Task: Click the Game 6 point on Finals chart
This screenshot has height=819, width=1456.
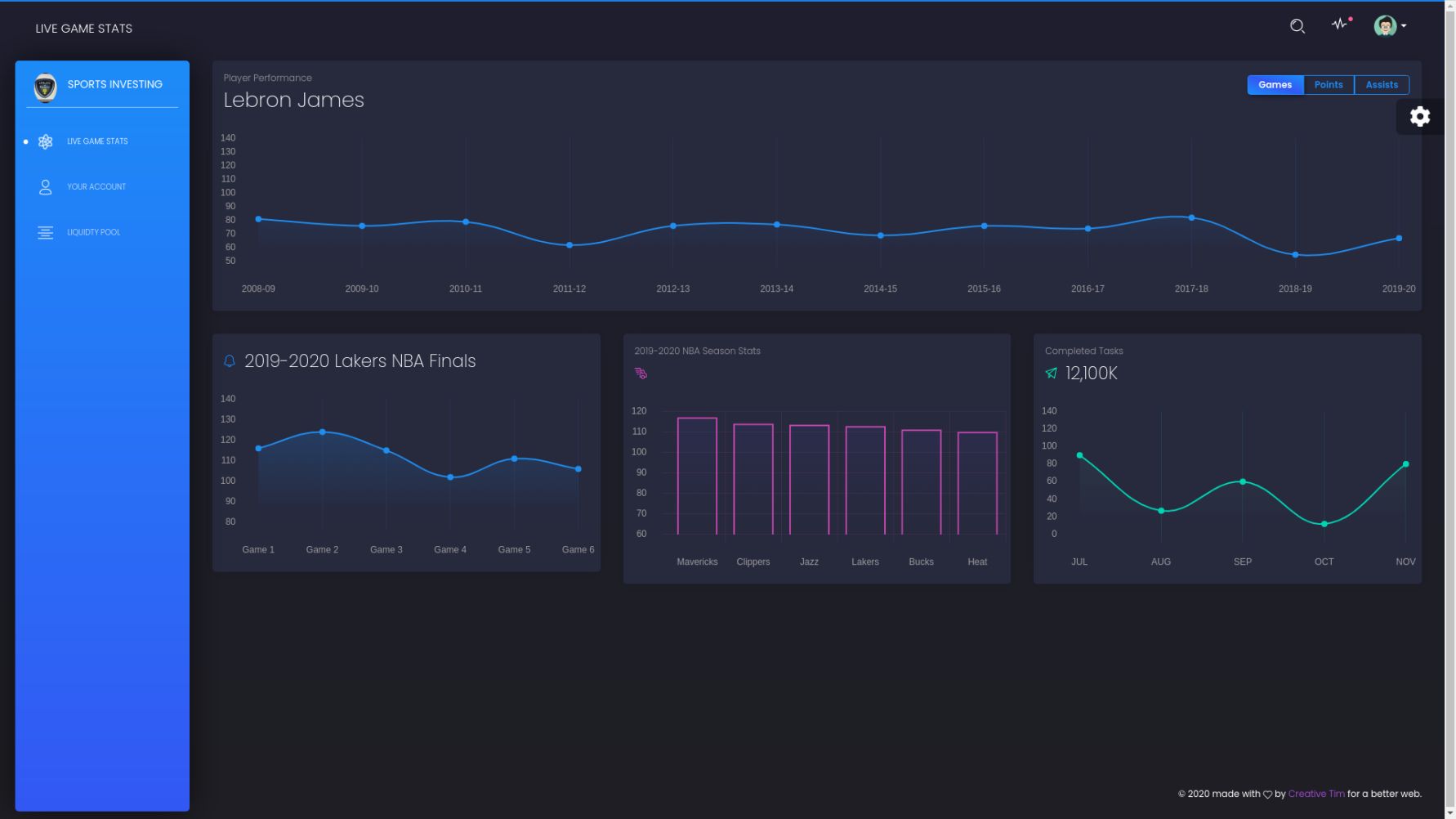Action: [578, 469]
